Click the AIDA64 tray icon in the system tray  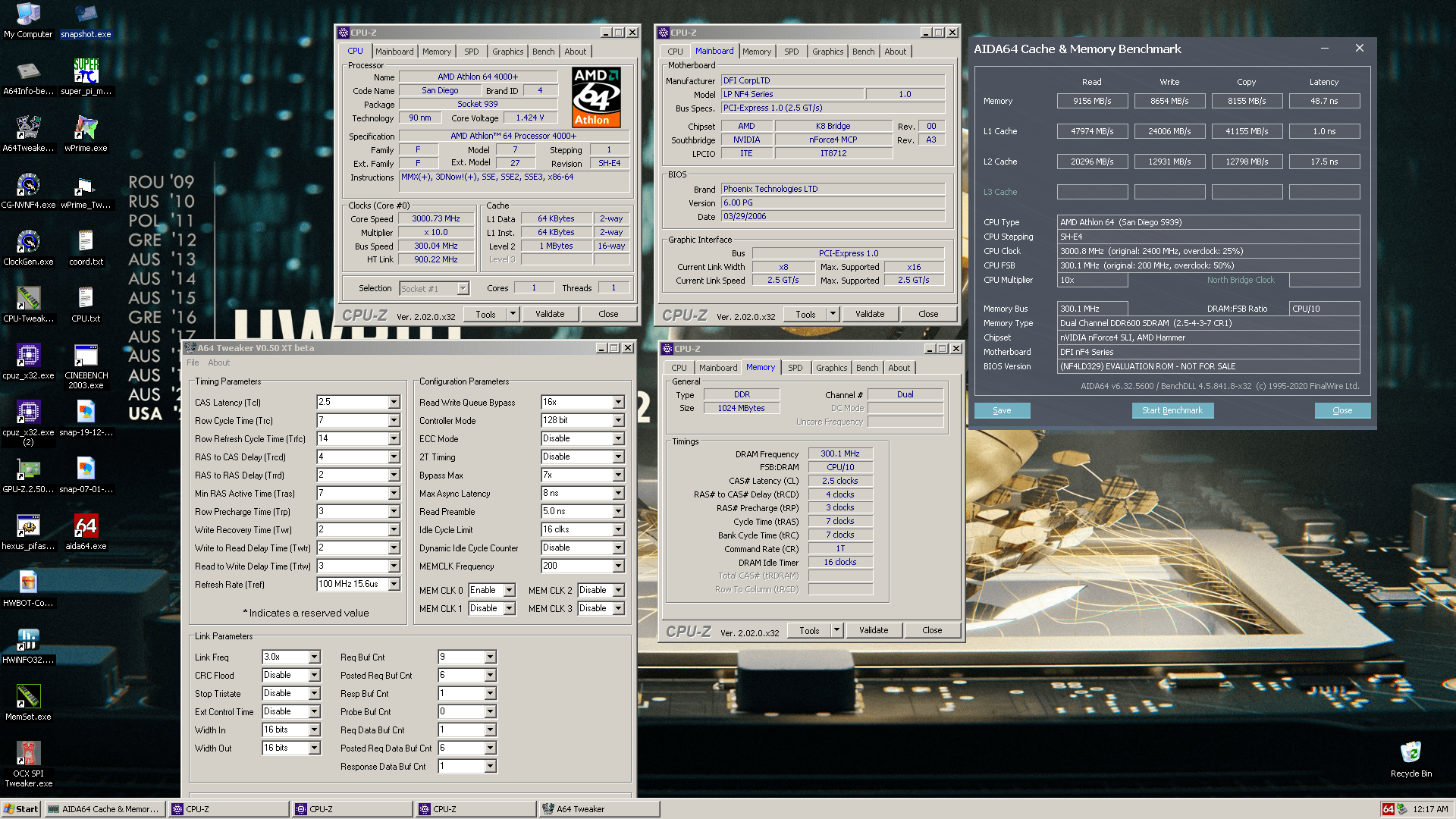pos(1388,809)
